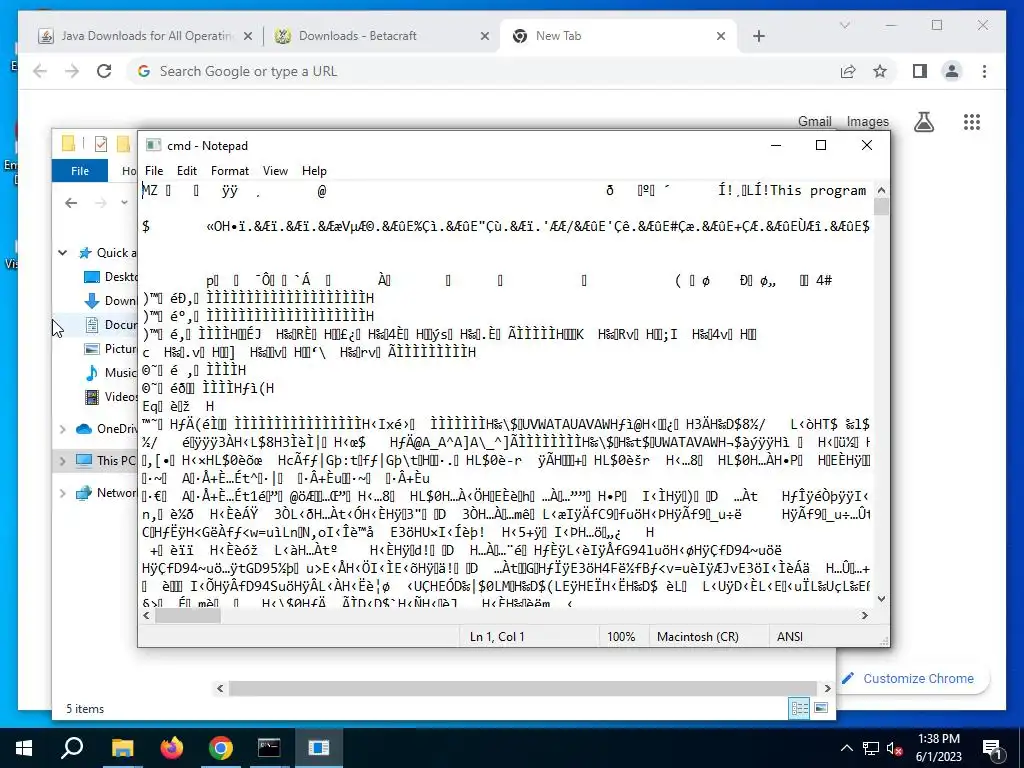Click File Explorer properties quick-access icon

[101, 144]
